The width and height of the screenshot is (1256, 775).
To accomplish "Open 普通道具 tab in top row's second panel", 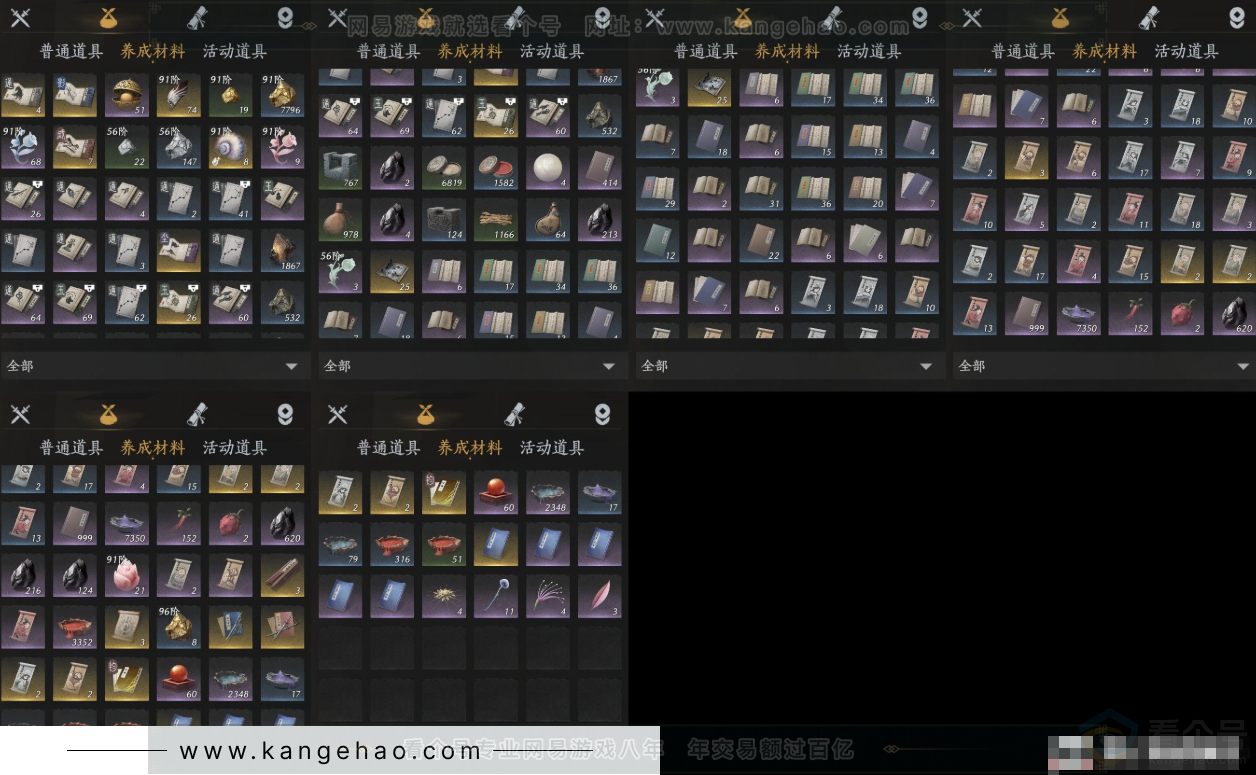I will click(388, 52).
